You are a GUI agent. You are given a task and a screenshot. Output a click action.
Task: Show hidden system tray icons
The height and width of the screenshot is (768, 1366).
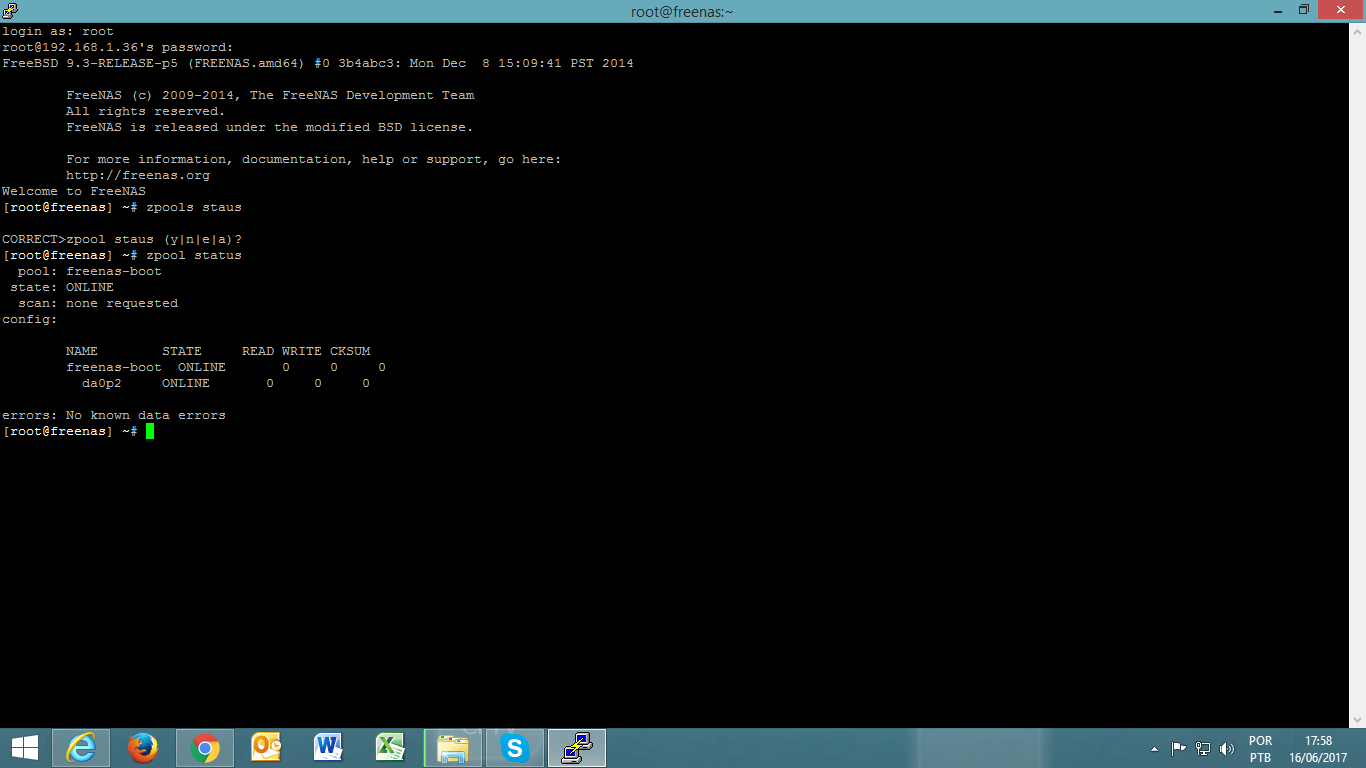1155,748
